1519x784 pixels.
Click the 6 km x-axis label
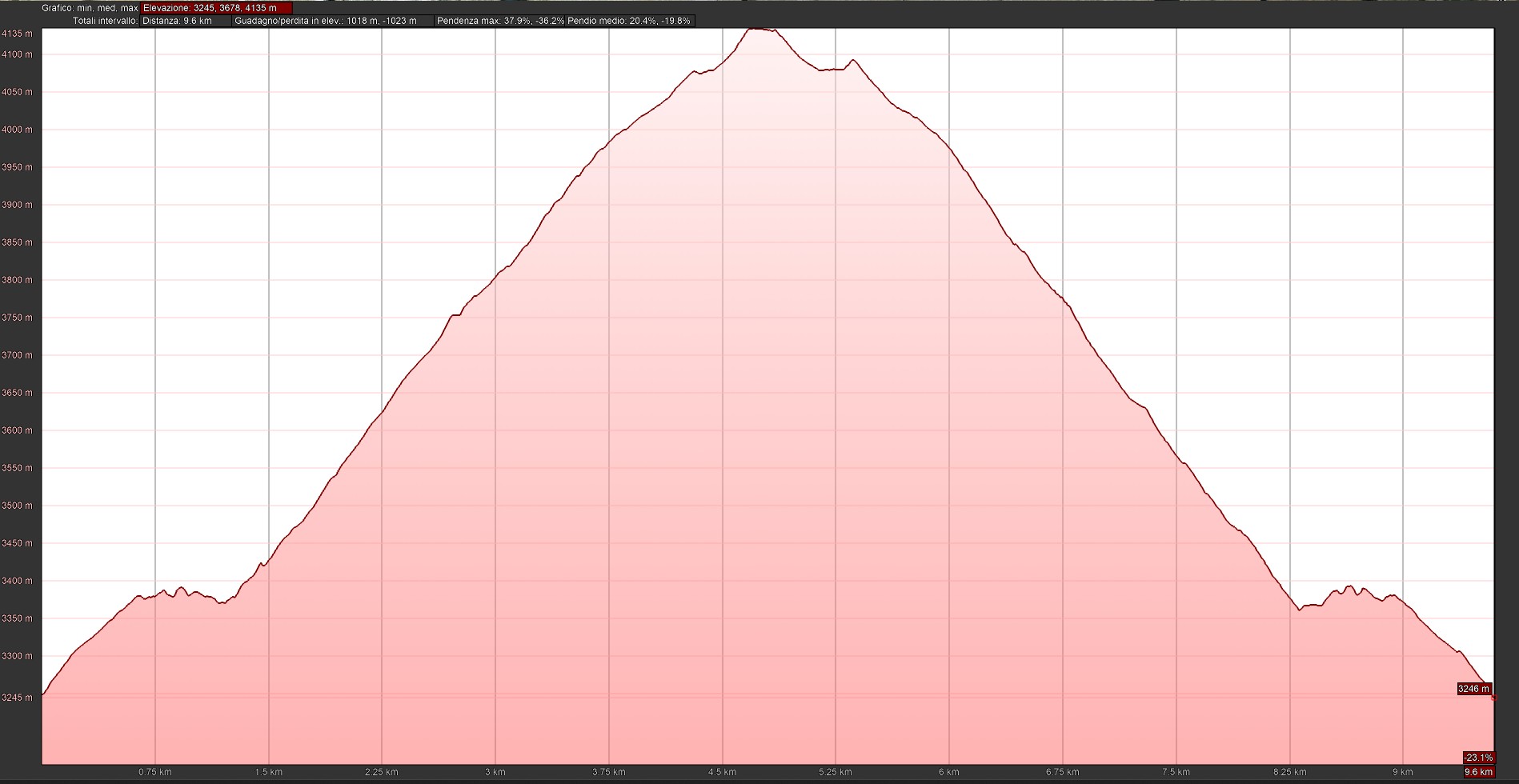(x=948, y=772)
